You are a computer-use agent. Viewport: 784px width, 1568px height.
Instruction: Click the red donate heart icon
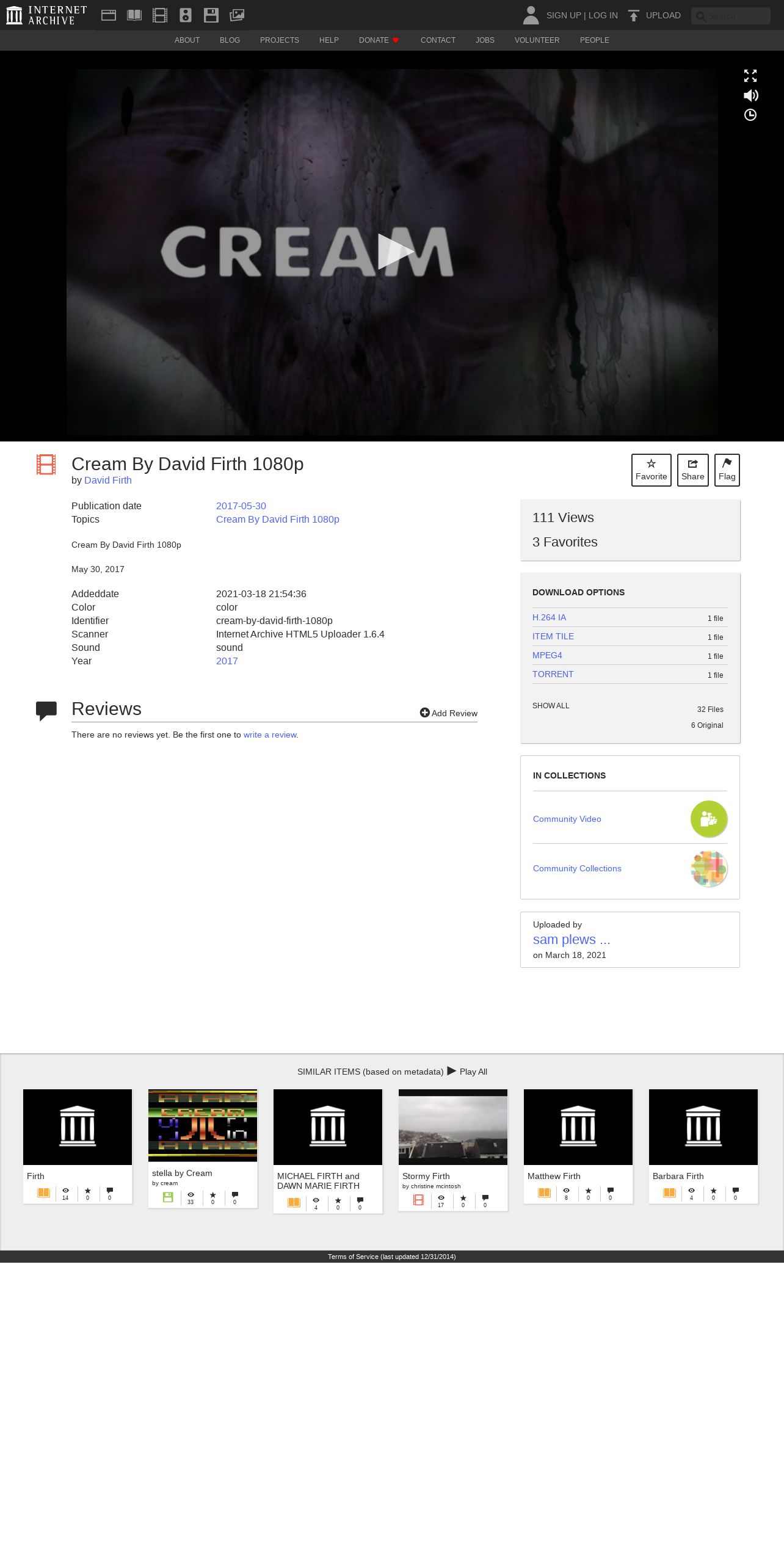click(x=396, y=40)
